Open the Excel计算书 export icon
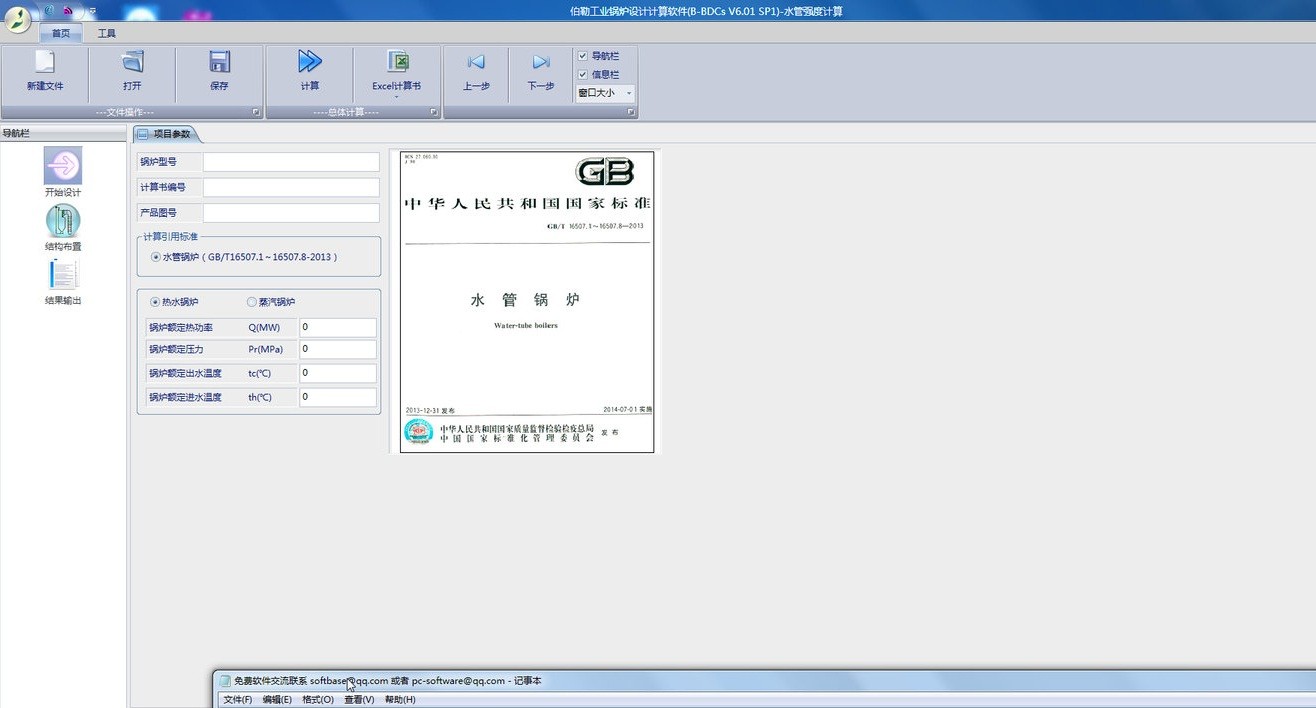The image size is (1316, 708). coord(396,72)
